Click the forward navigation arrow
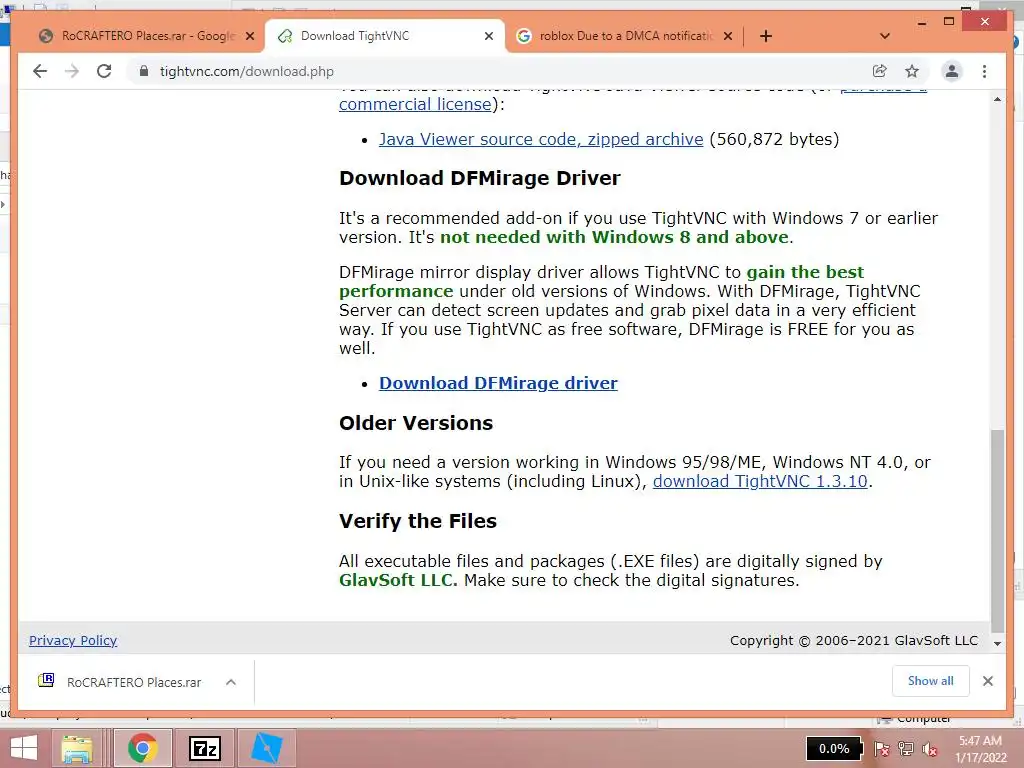1024x768 pixels. click(72, 71)
